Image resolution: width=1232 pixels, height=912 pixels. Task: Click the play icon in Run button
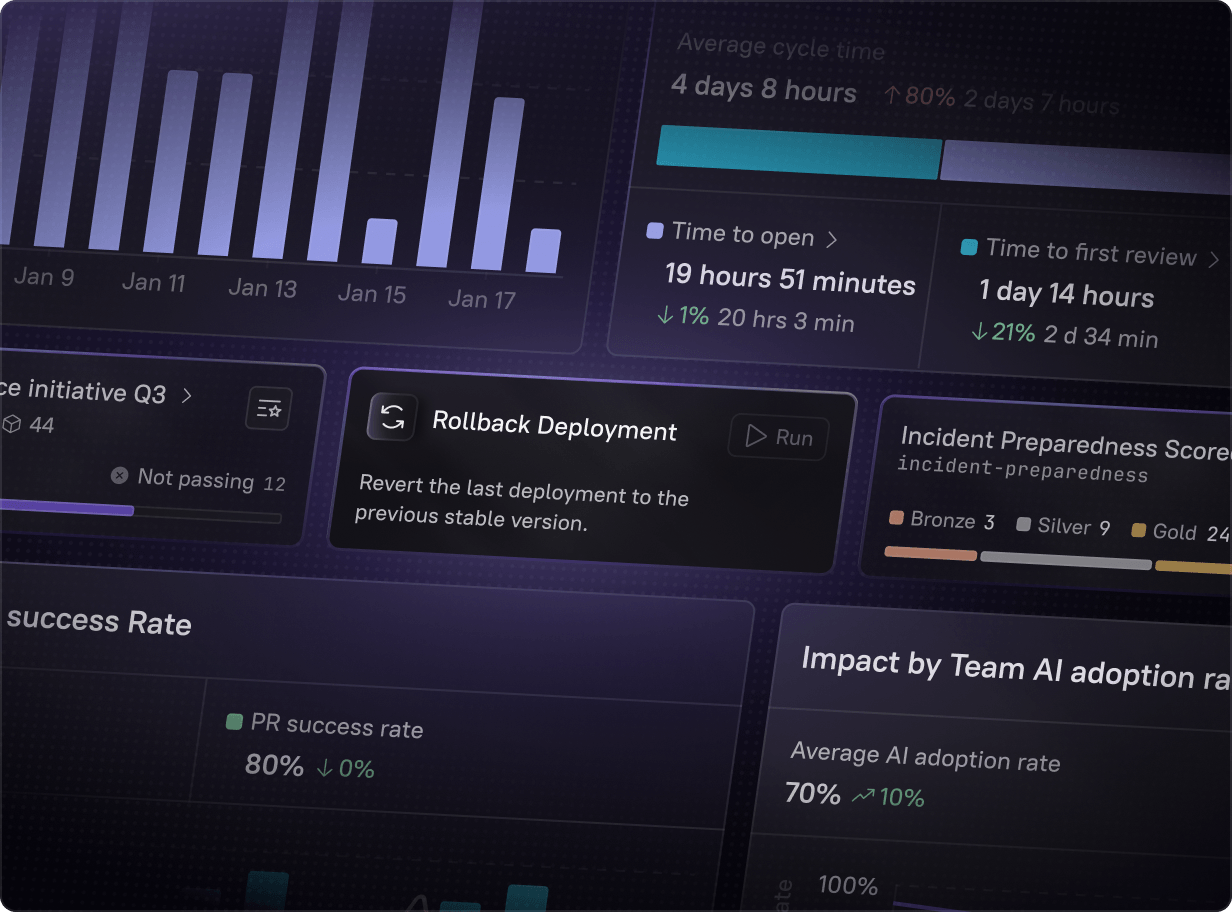click(754, 435)
